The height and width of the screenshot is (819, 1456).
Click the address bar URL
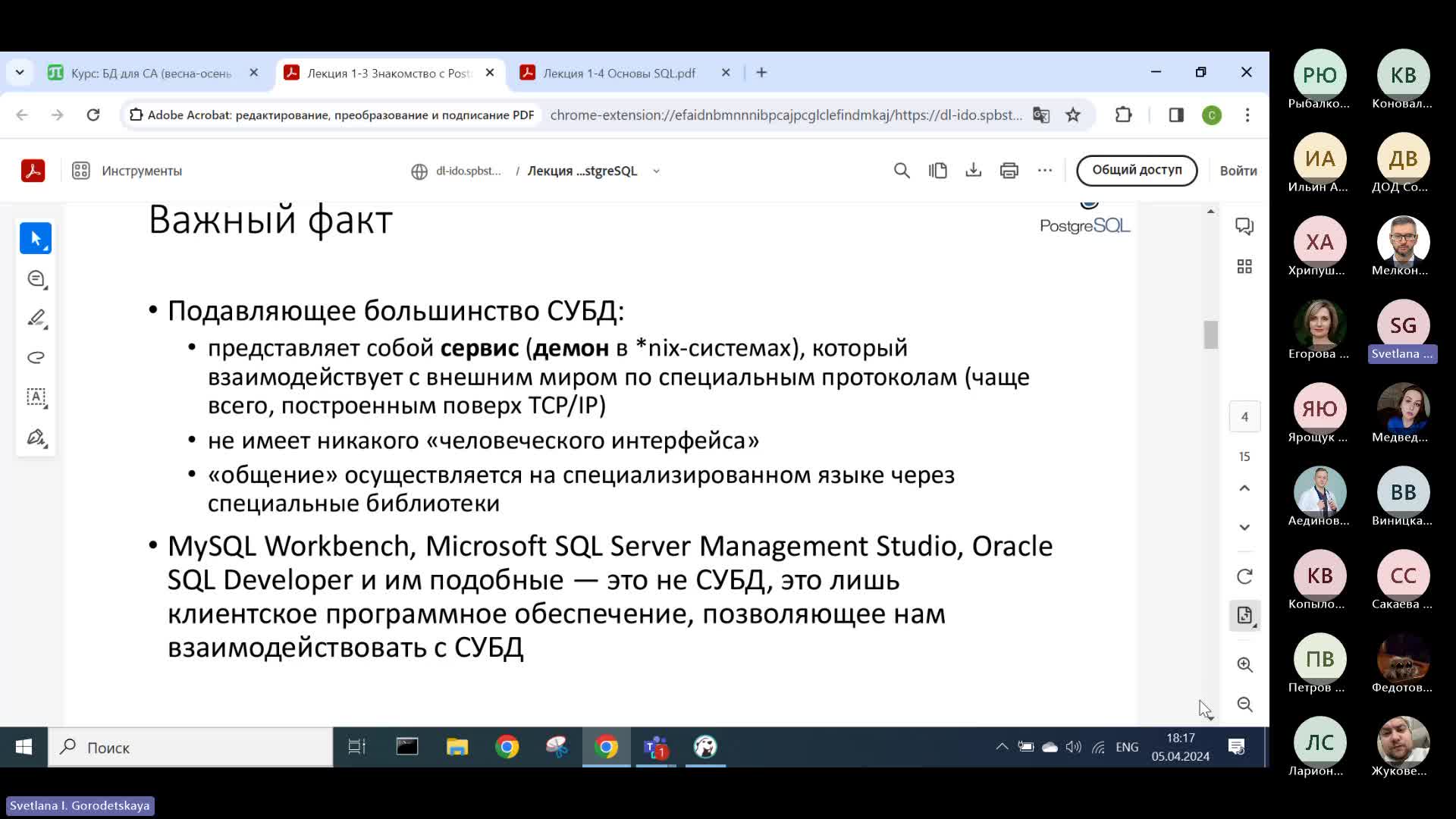(x=786, y=115)
